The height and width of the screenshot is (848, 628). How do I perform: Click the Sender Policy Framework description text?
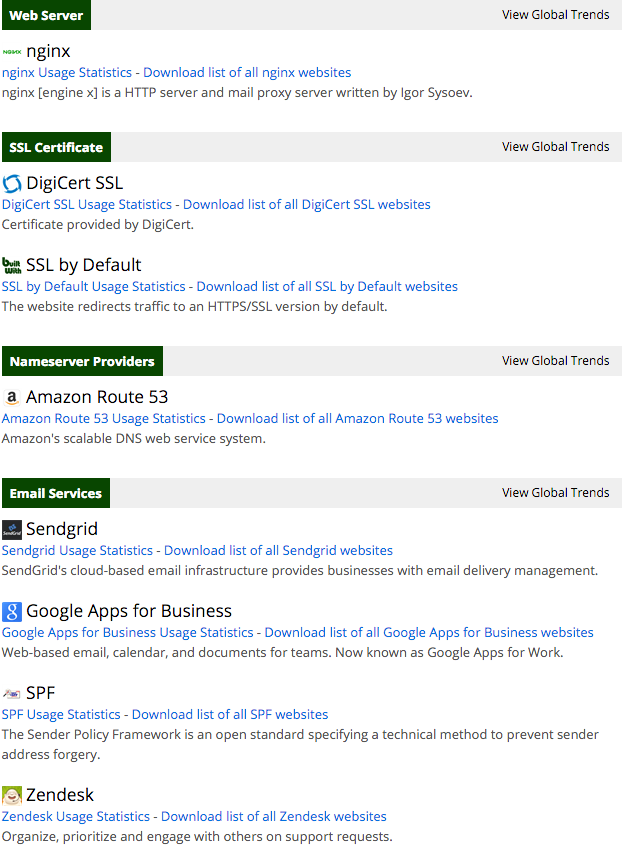coord(300,745)
